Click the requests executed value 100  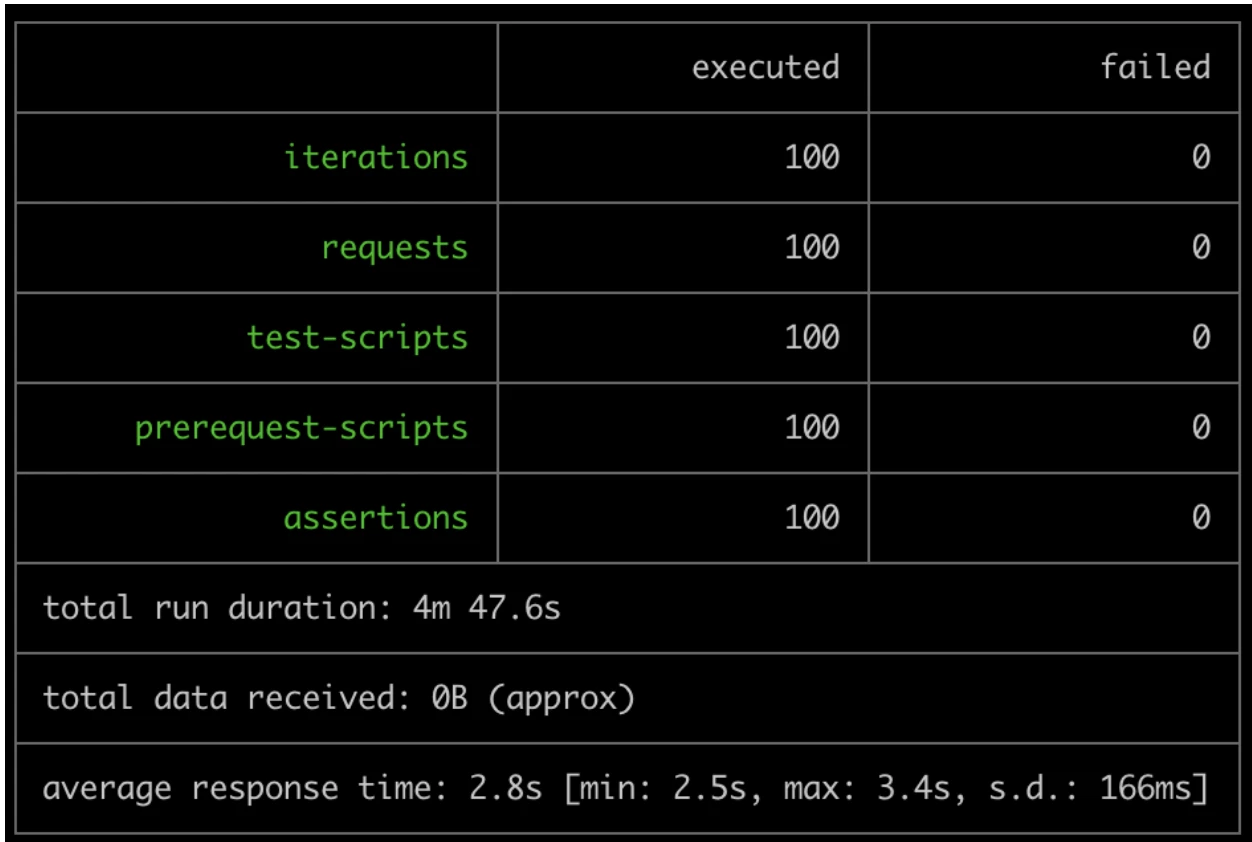(x=812, y=247)
